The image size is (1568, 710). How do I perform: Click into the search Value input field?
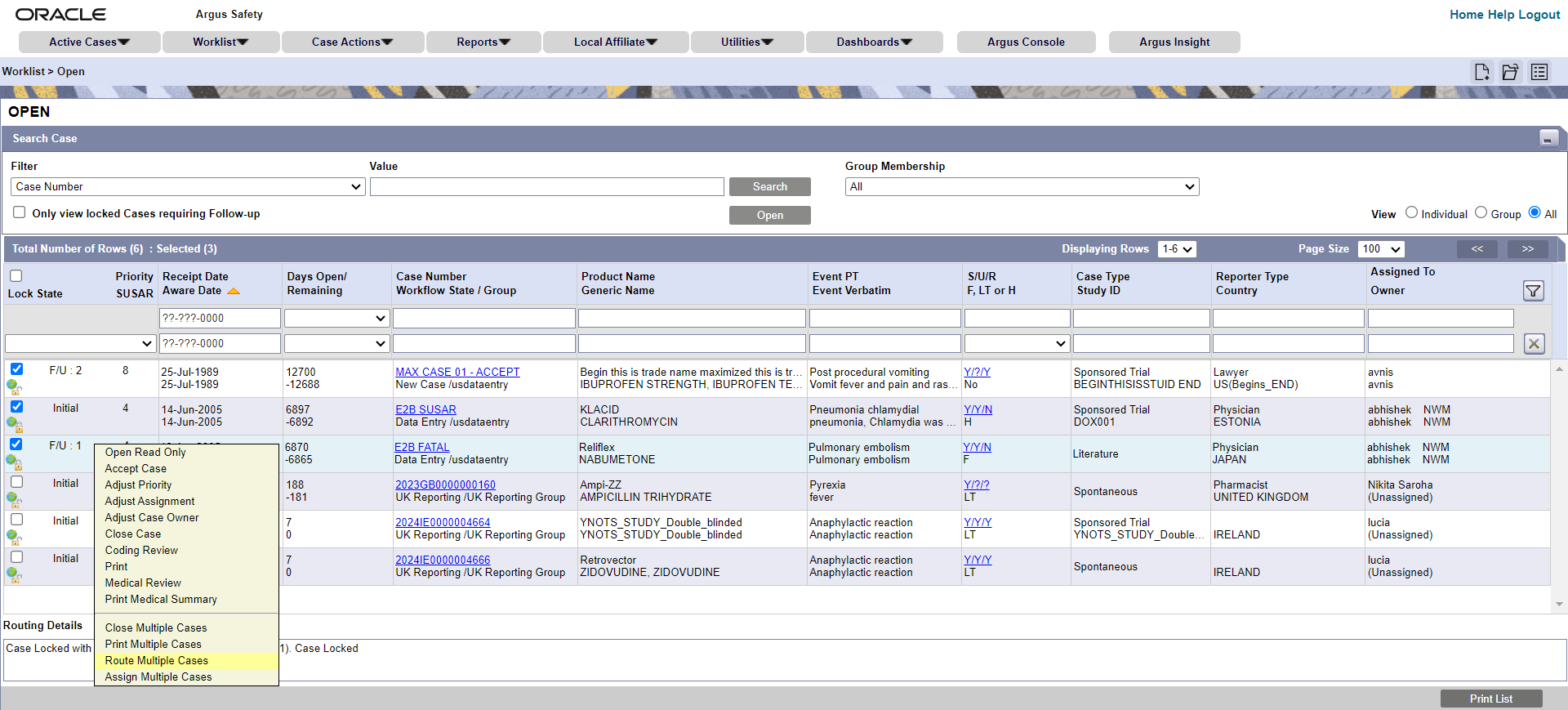tap(547, 187)
